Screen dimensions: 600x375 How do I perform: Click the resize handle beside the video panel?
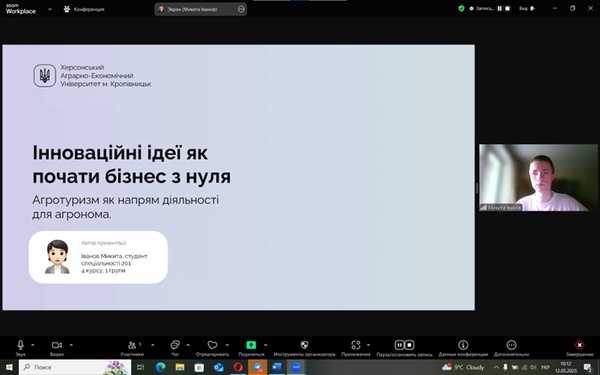tap(477, 188)
